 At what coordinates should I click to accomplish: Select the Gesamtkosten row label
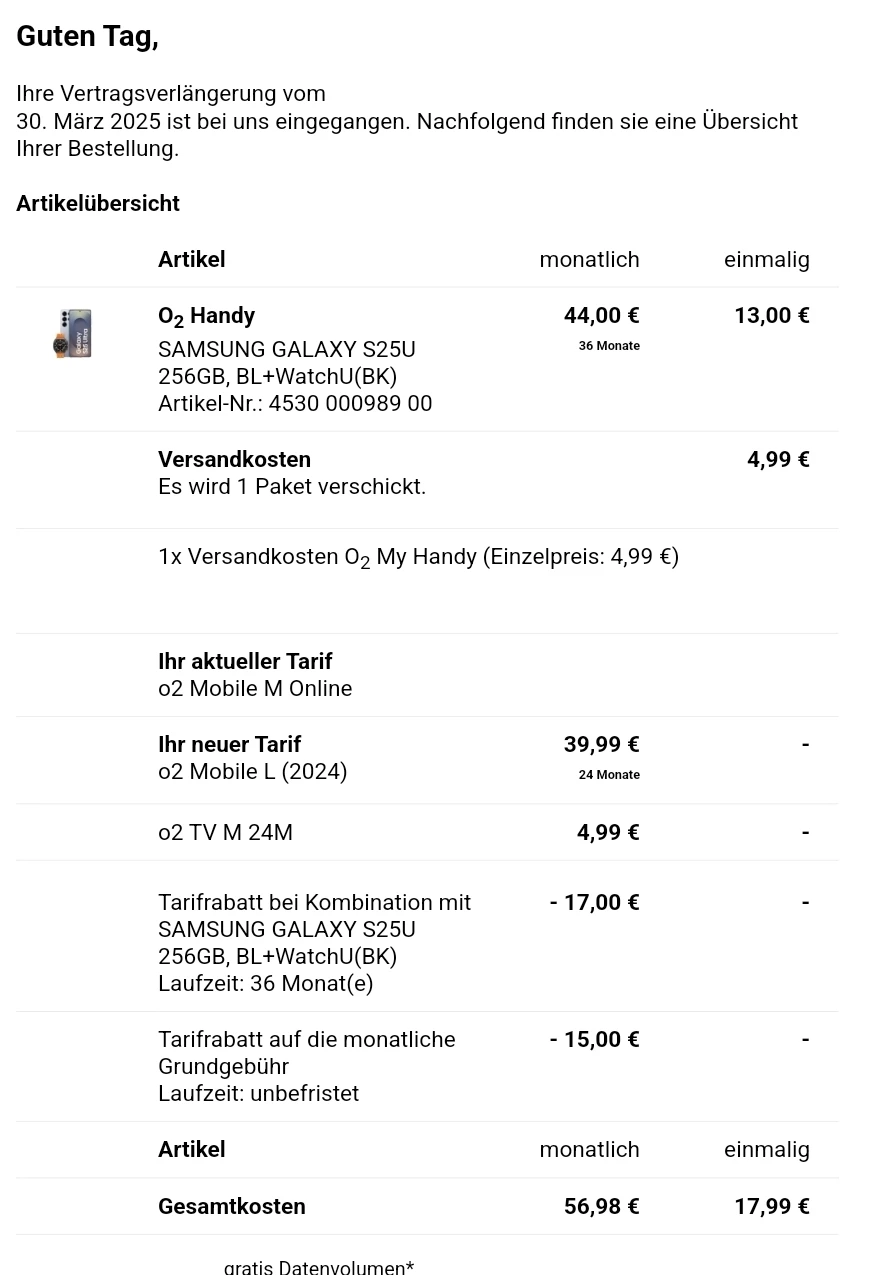point(232,1207)
